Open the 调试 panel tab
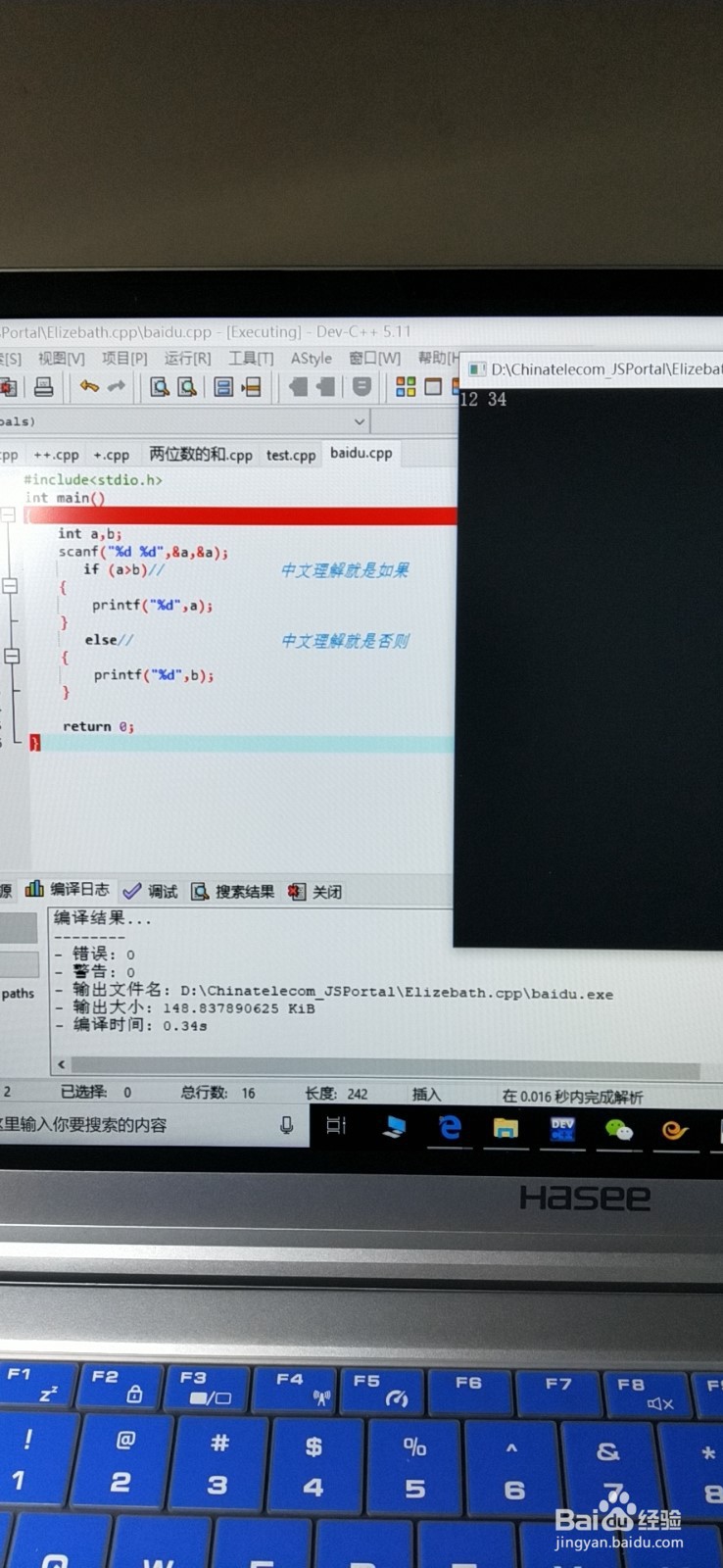Screen dimensions: 723x1568 (x=151, y=891)
